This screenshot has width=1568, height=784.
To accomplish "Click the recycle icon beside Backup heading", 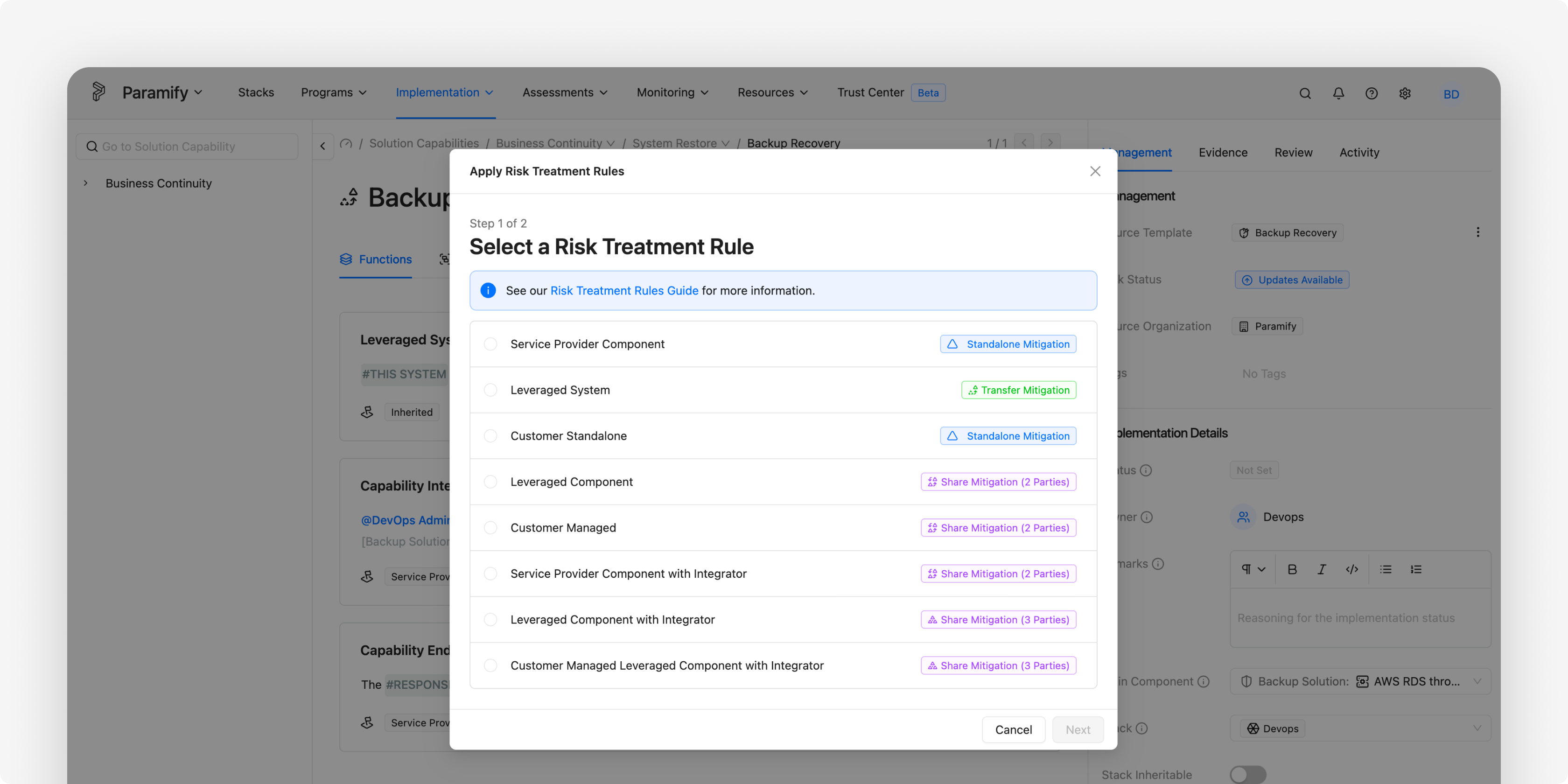I will (350, 197).
